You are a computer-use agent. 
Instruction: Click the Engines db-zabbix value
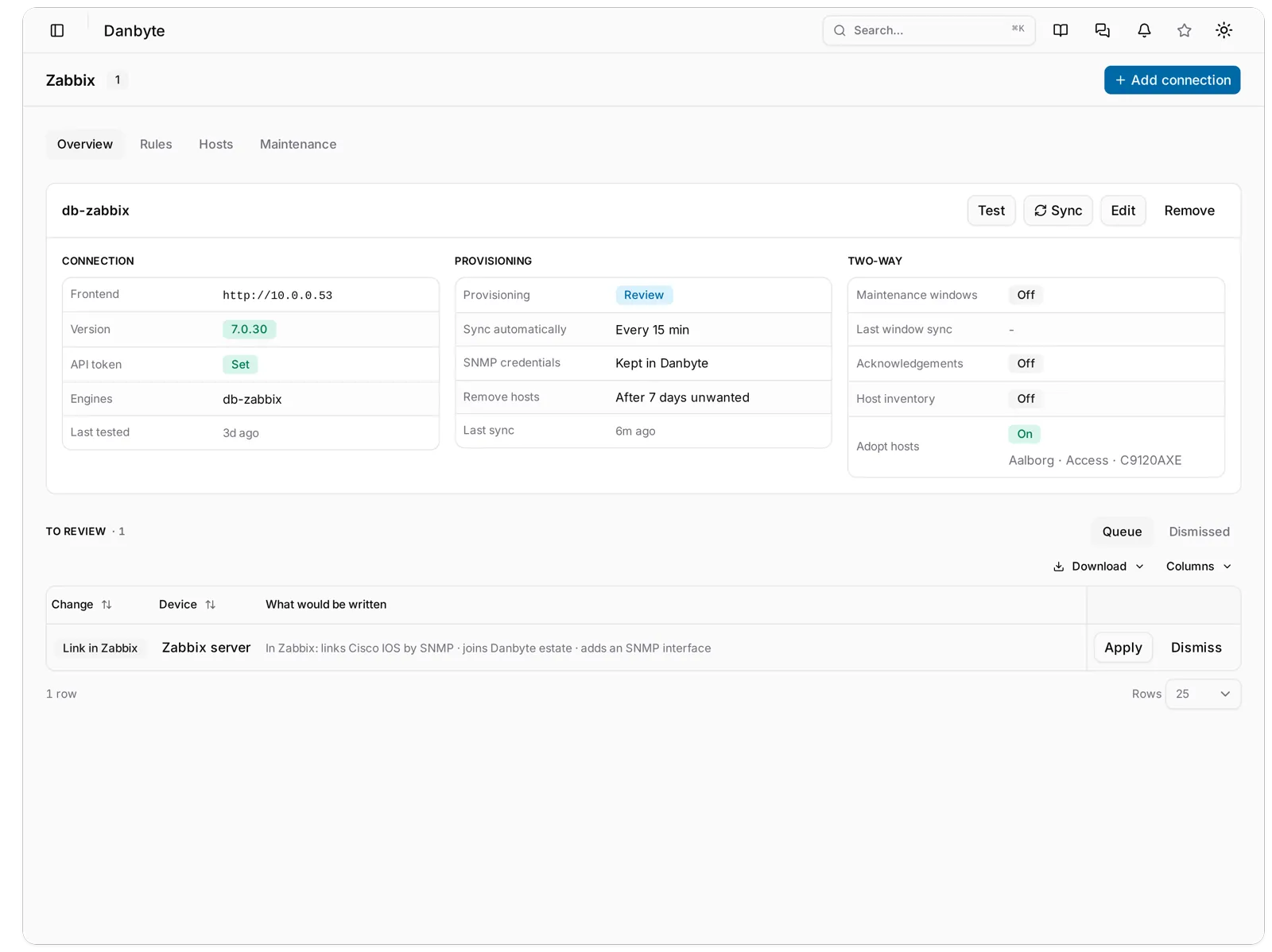(x=252, y=399)
